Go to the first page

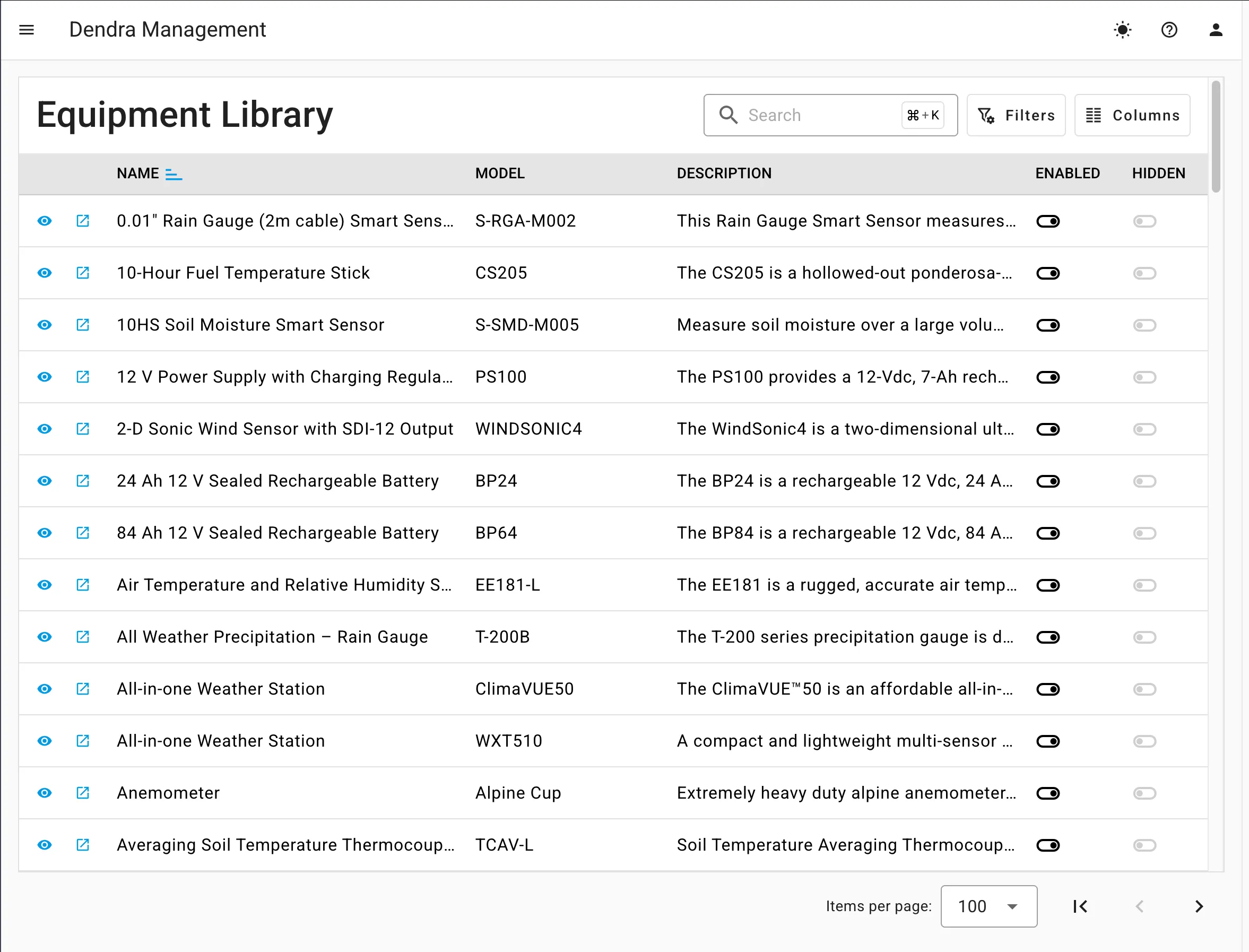(1080, 907)
